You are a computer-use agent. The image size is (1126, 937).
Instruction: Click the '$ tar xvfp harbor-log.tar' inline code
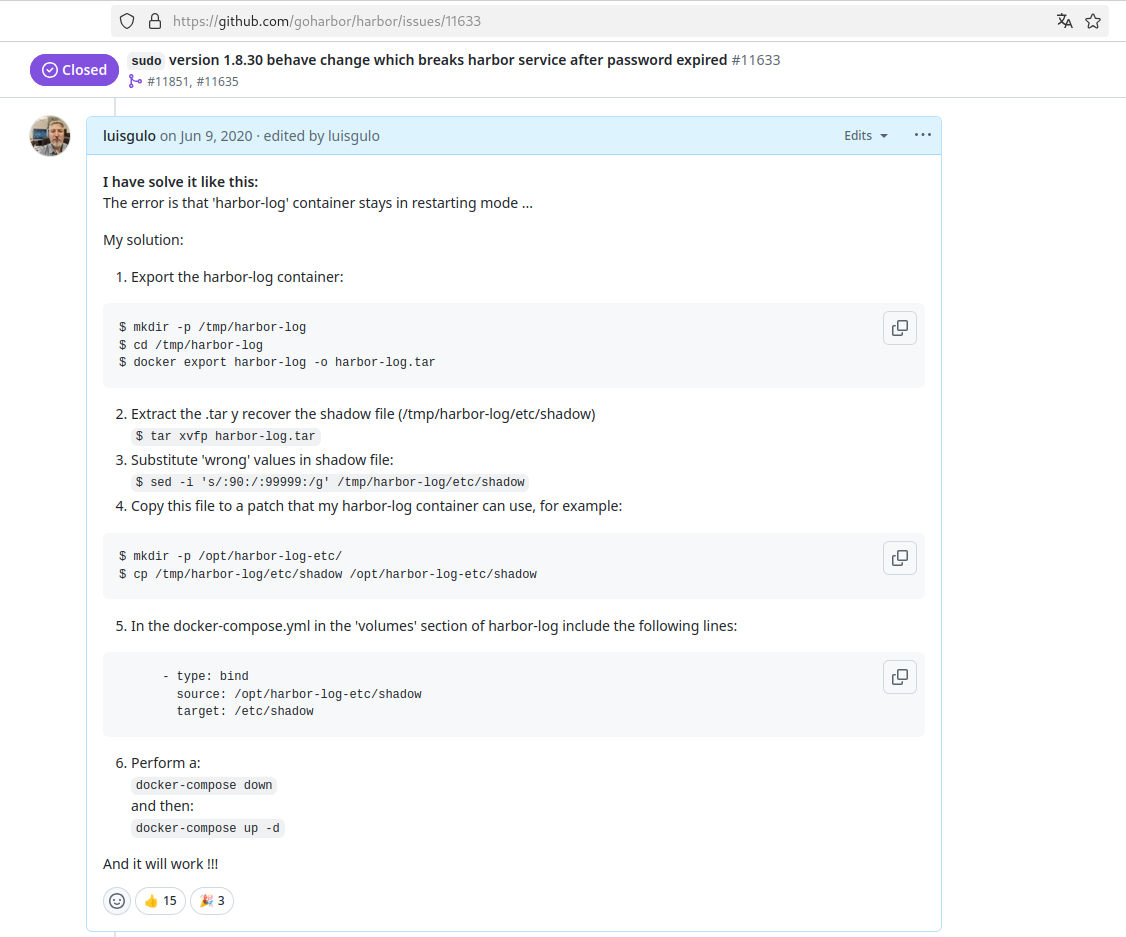pos(225,436)
